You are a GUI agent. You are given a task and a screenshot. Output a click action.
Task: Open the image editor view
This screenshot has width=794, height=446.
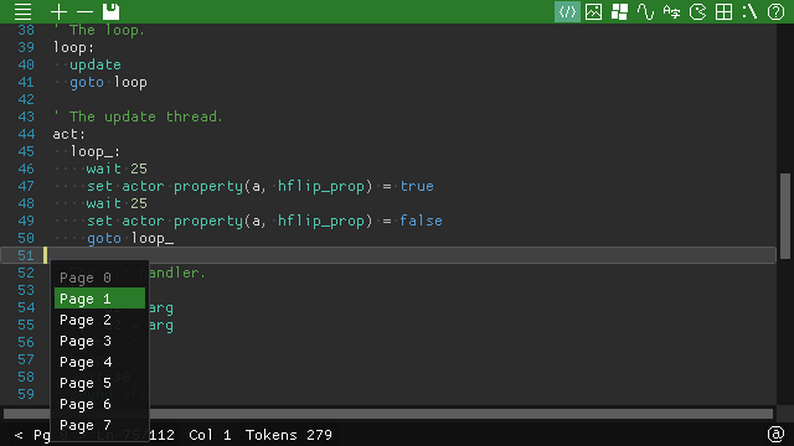[x=594, y=12]
